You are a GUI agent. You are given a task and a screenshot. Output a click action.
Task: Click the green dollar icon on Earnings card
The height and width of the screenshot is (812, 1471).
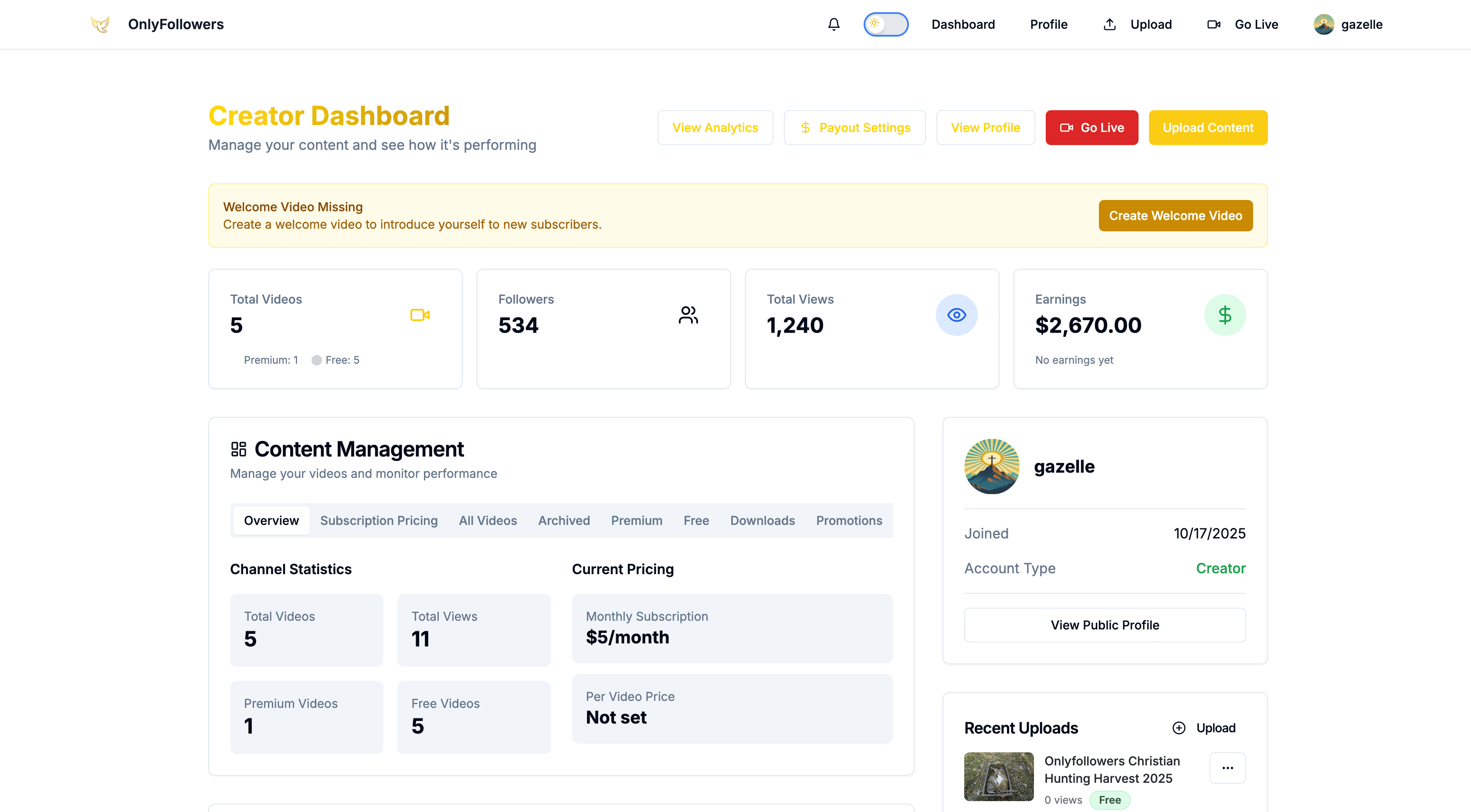(x=1225, y=315)
